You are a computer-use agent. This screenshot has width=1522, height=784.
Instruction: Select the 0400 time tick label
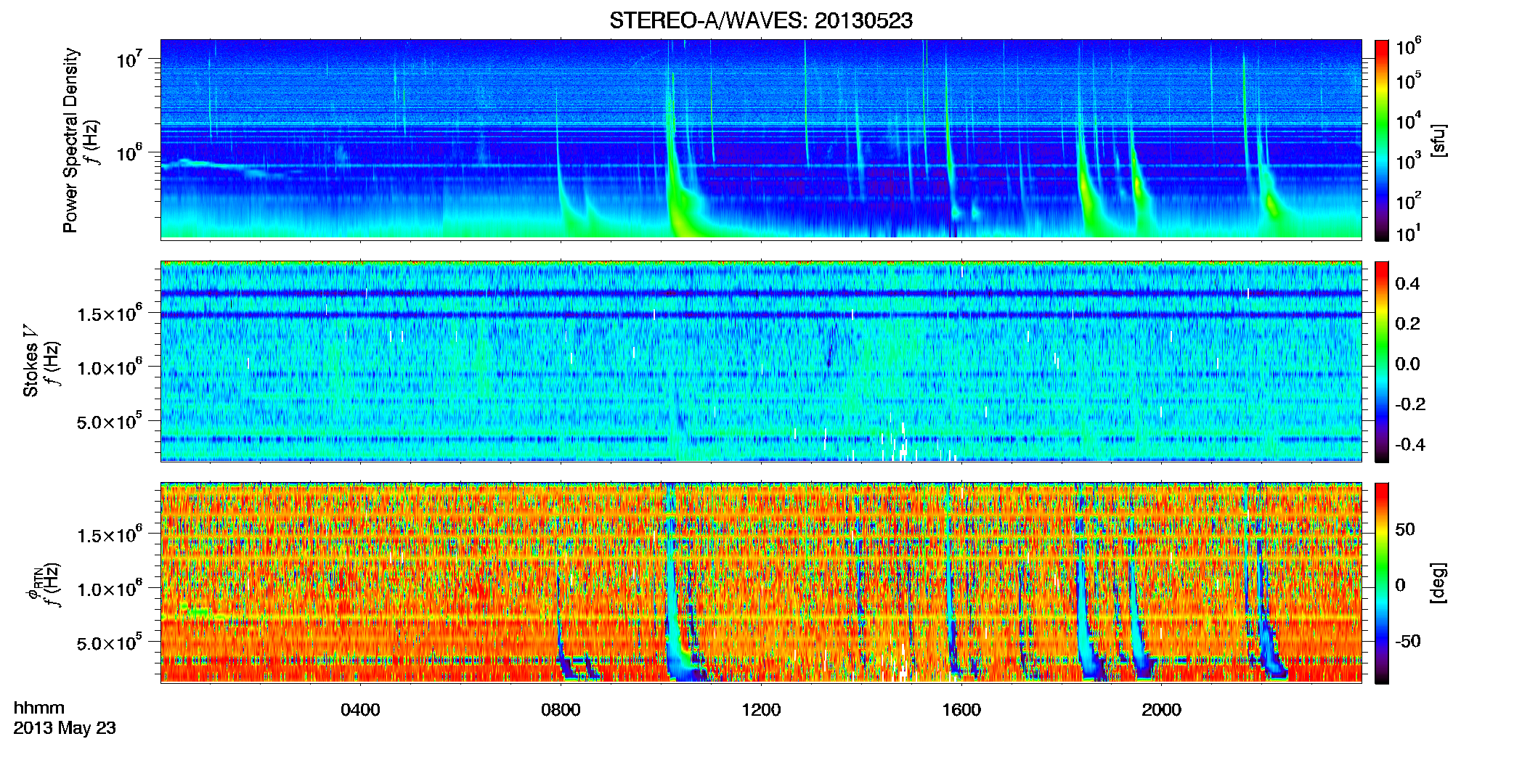(x=360, y=710)
